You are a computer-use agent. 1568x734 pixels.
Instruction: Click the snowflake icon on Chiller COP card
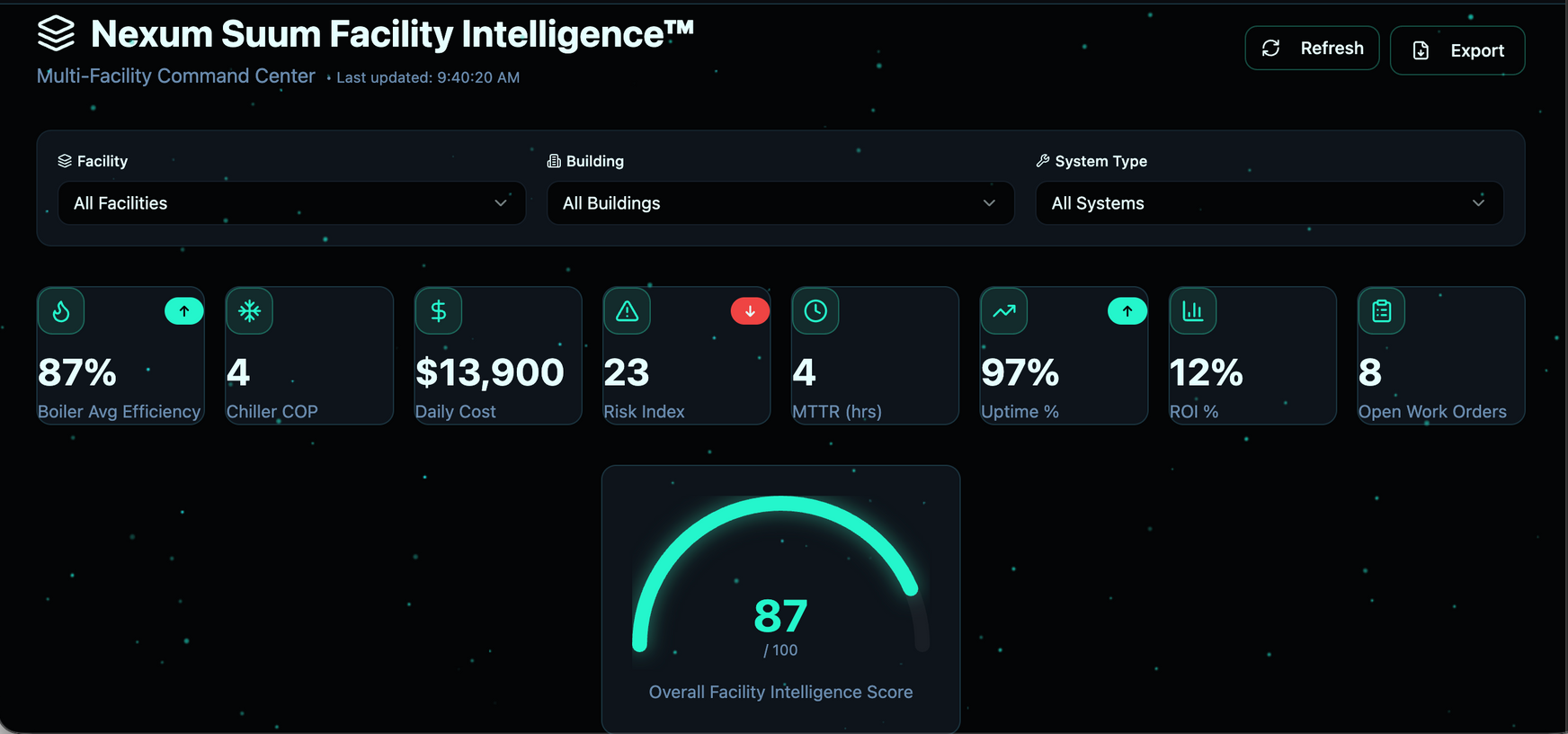click(249, 311)
